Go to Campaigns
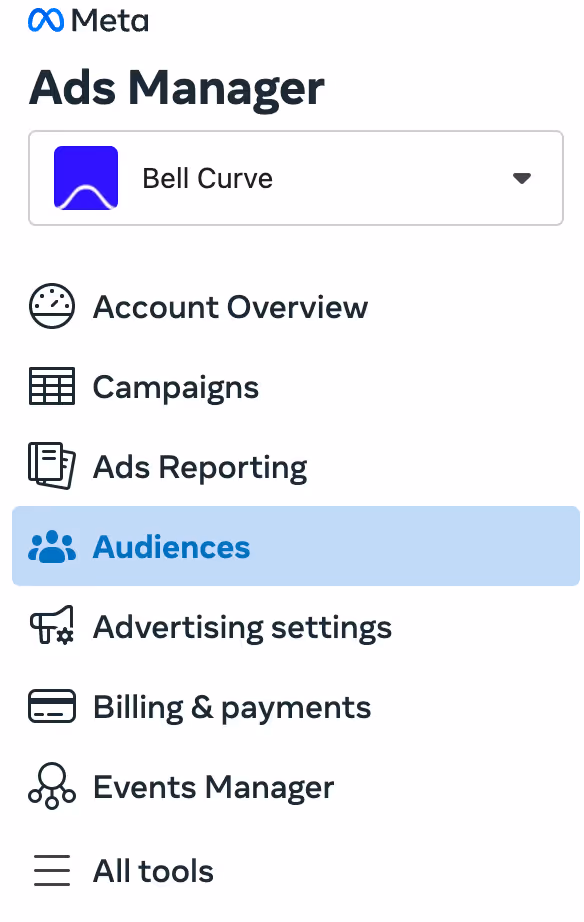 point(176,387)
